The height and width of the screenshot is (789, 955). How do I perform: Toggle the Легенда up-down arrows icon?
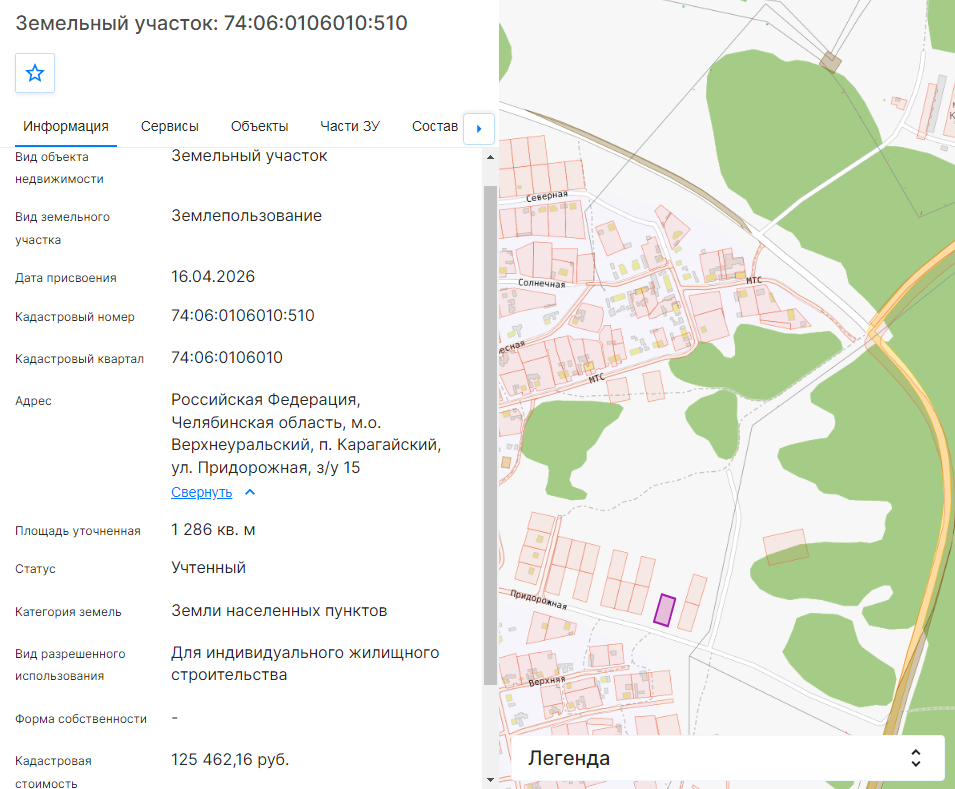tap(915, 758)
